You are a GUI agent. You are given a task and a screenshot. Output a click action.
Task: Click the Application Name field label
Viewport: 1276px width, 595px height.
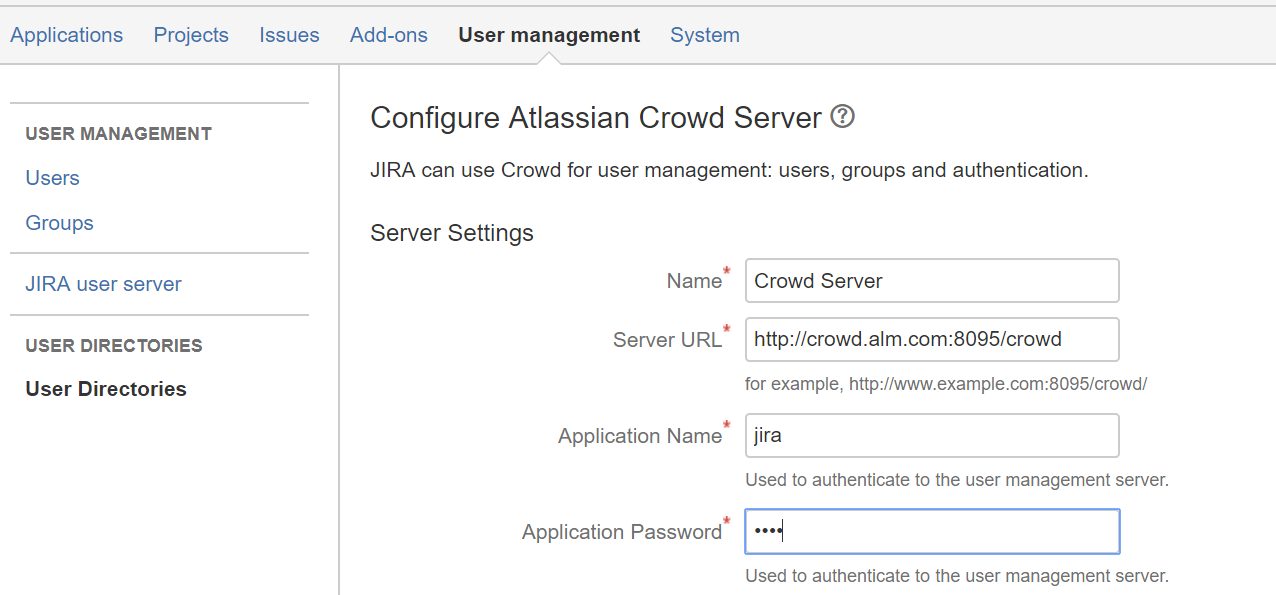point(639,436)
